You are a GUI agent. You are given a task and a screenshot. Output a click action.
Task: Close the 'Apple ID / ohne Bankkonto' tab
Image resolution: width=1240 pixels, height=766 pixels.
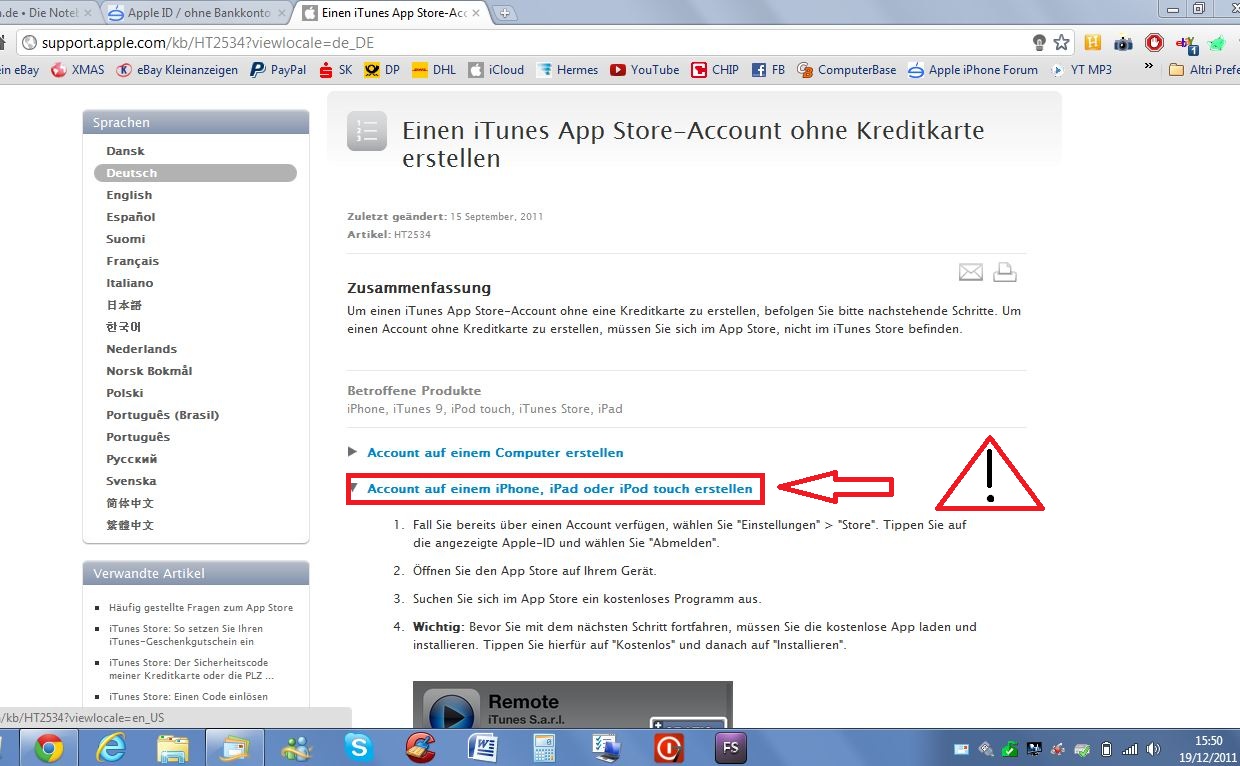[x=281, y=13]
